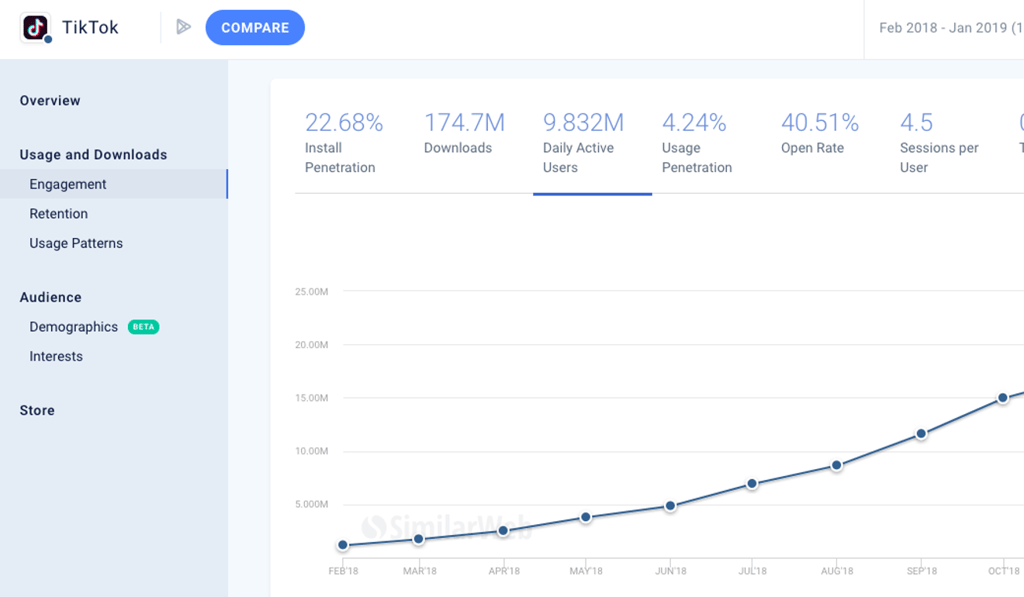Click the TikTok app logo icon
The image size is (1024, 597).
click(35, 27)
